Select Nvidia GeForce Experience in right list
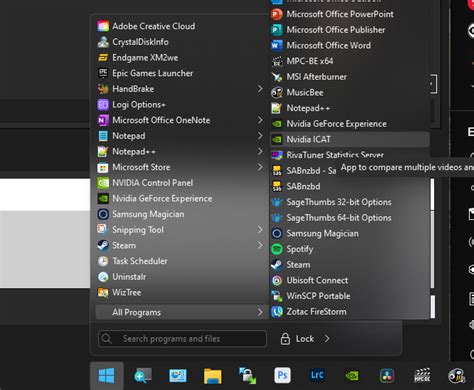 (349, 124)
